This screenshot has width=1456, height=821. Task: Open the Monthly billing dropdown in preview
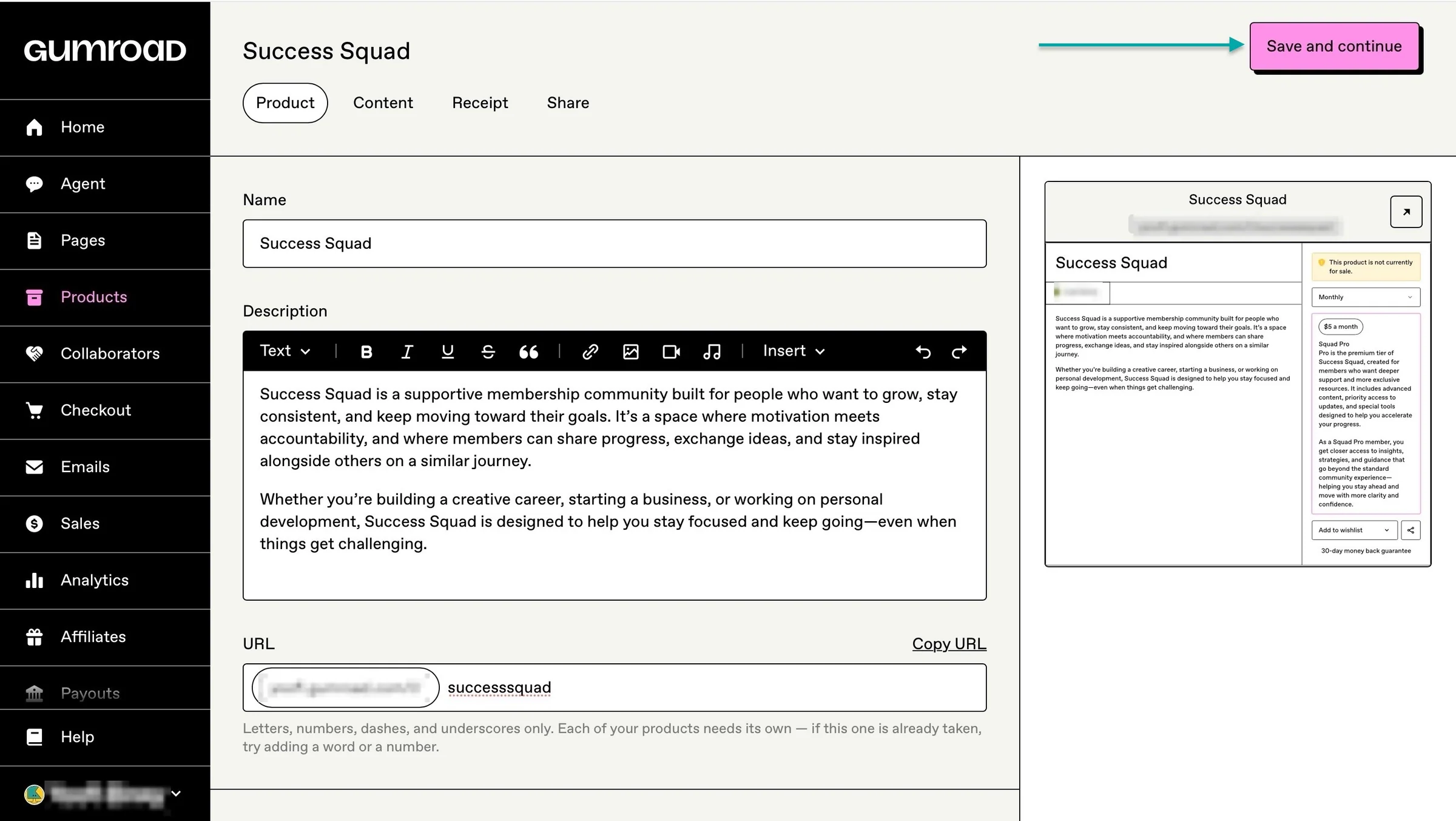(1366, 297)
